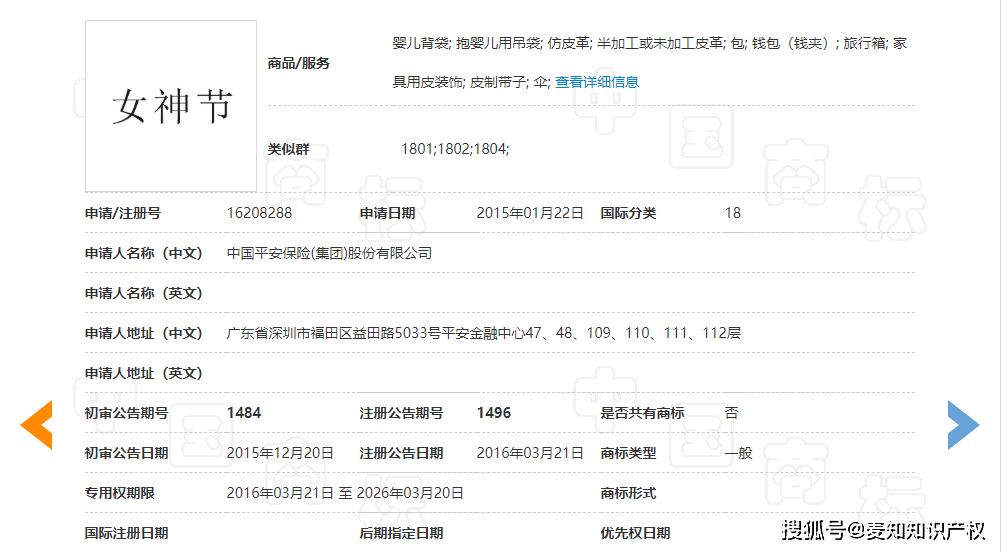Click preliminary announcement issue number 1484
This screenshot has height=552, width=1008.
[244, 413]
